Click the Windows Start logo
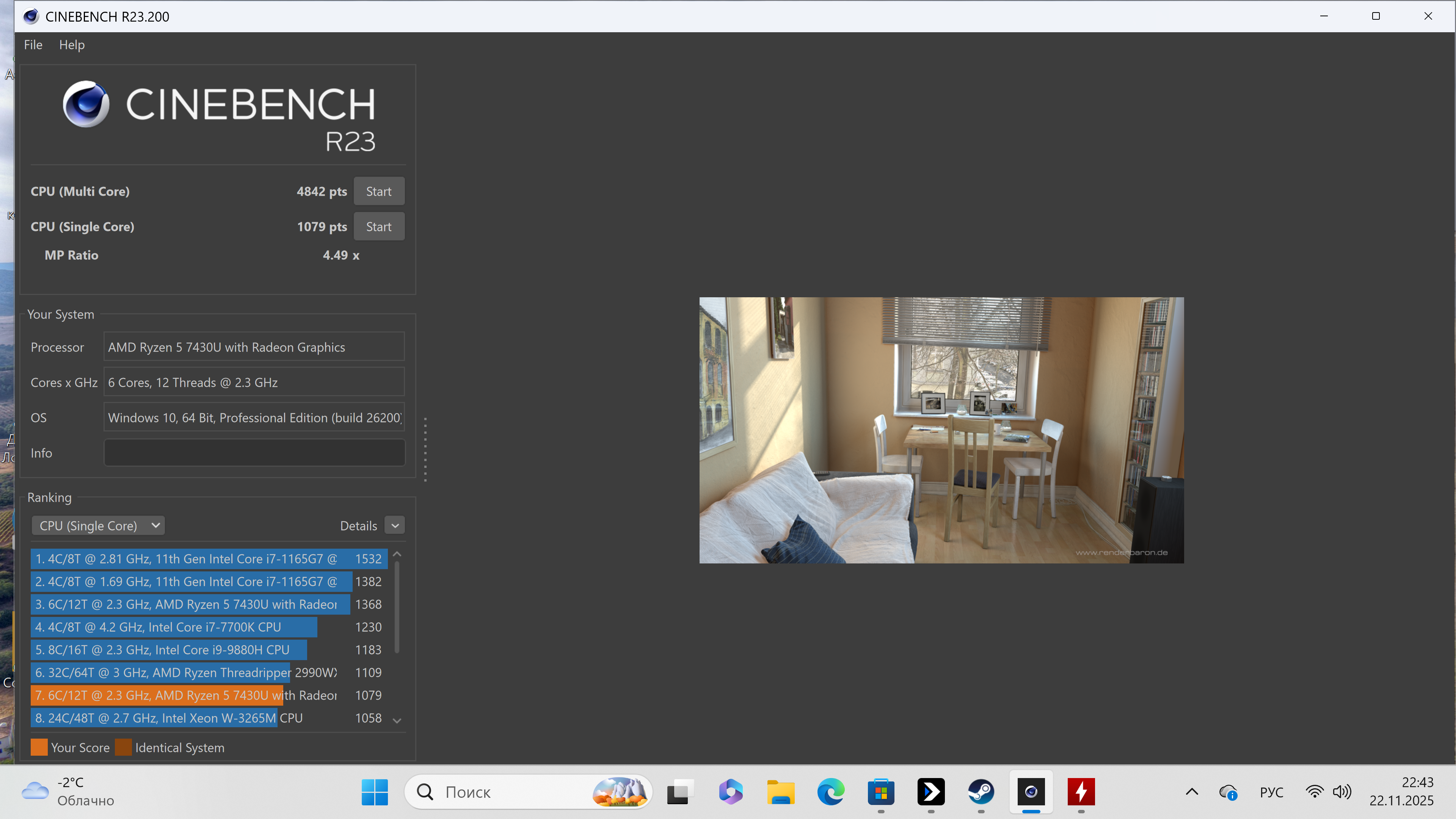 tap(375, 792)
